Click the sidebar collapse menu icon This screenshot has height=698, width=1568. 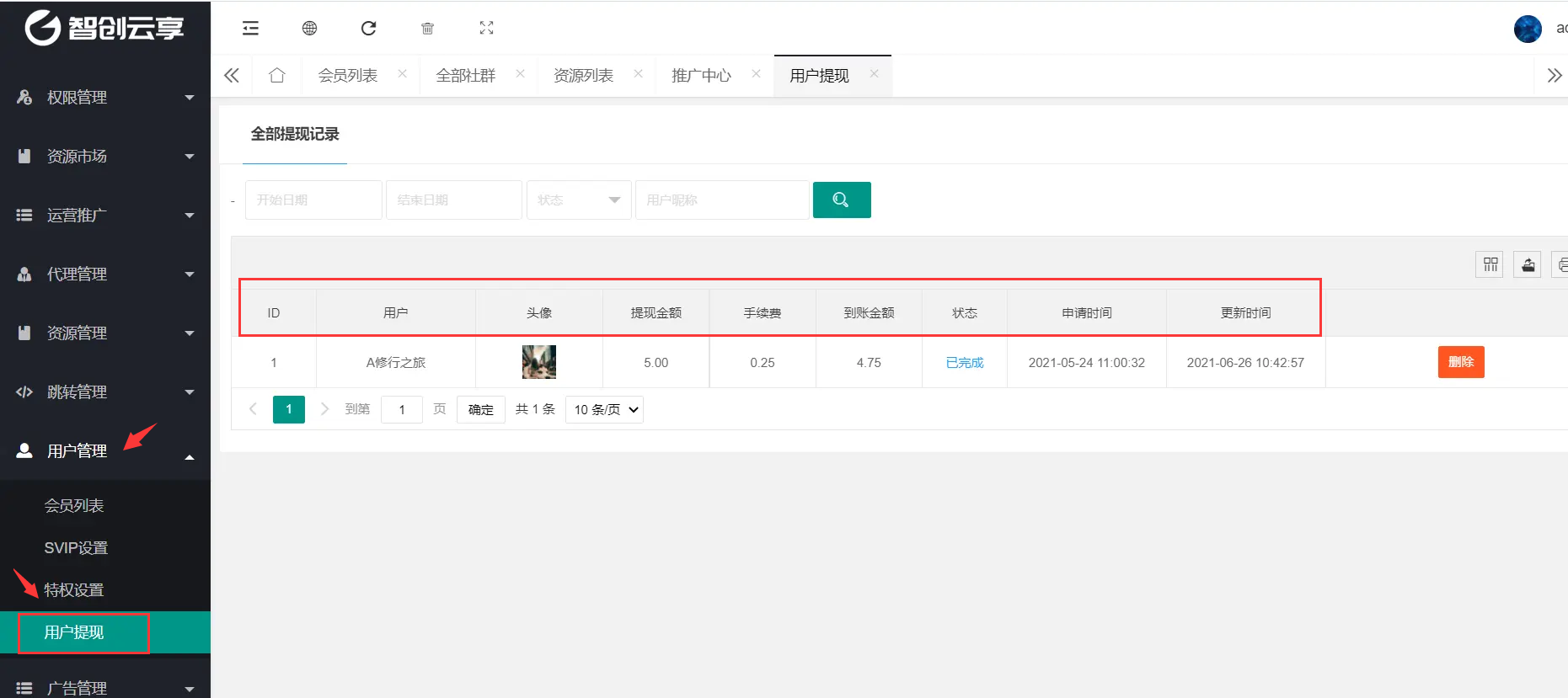pos(250,29)
